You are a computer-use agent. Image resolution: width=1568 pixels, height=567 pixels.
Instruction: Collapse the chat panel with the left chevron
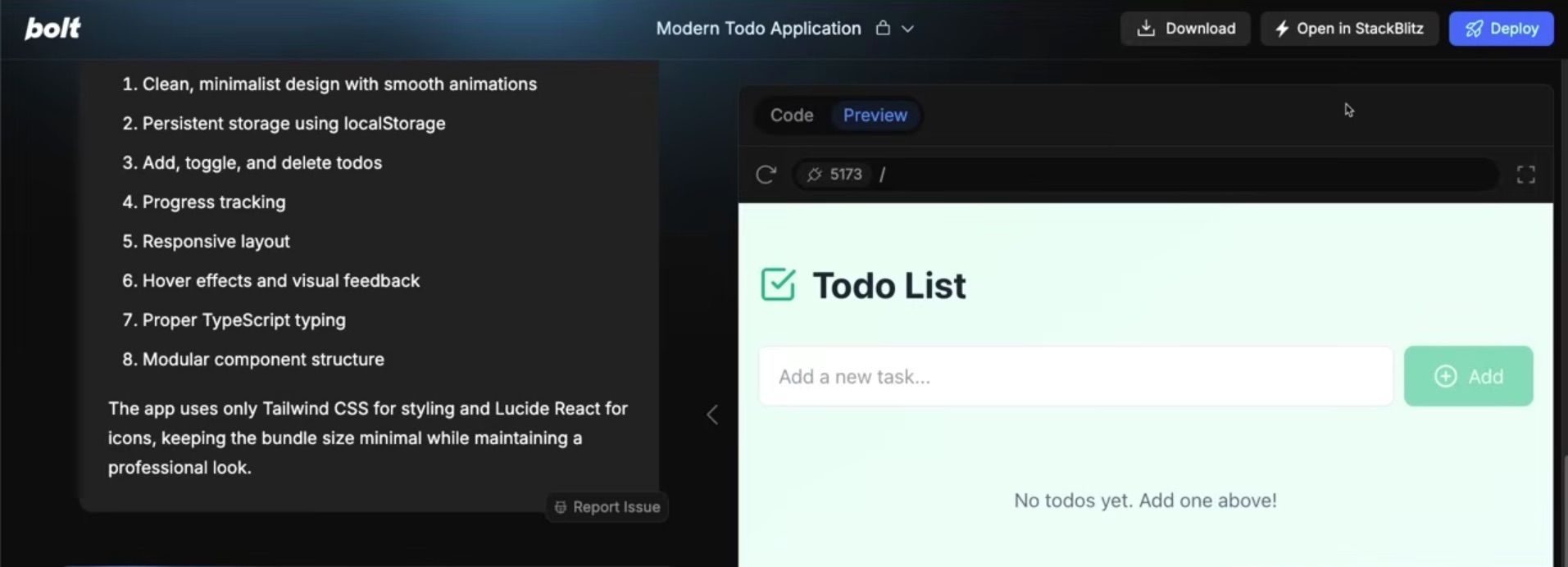[x=712, y=415]
